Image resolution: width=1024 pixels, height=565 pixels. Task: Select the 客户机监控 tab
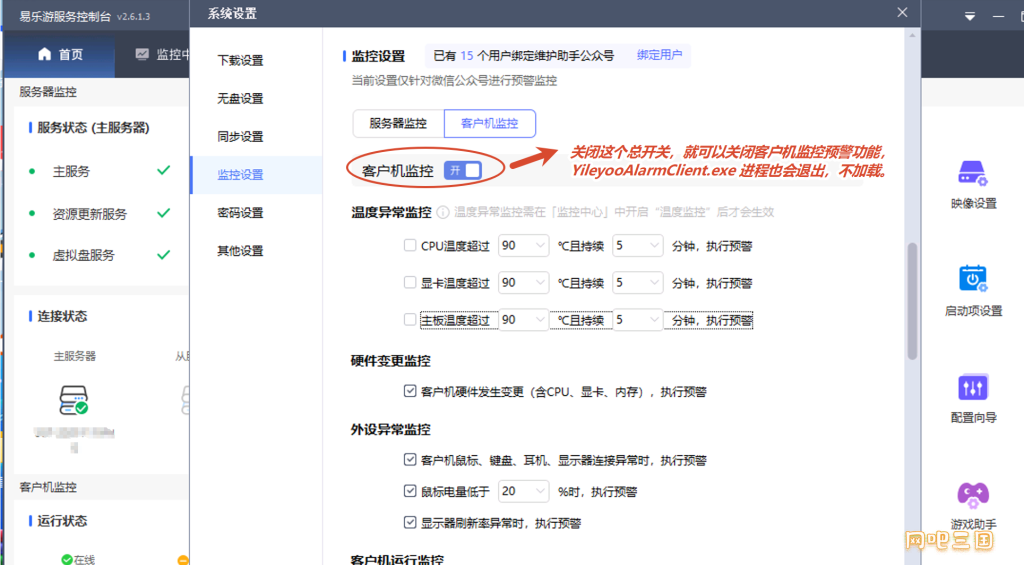pos(490,123)
